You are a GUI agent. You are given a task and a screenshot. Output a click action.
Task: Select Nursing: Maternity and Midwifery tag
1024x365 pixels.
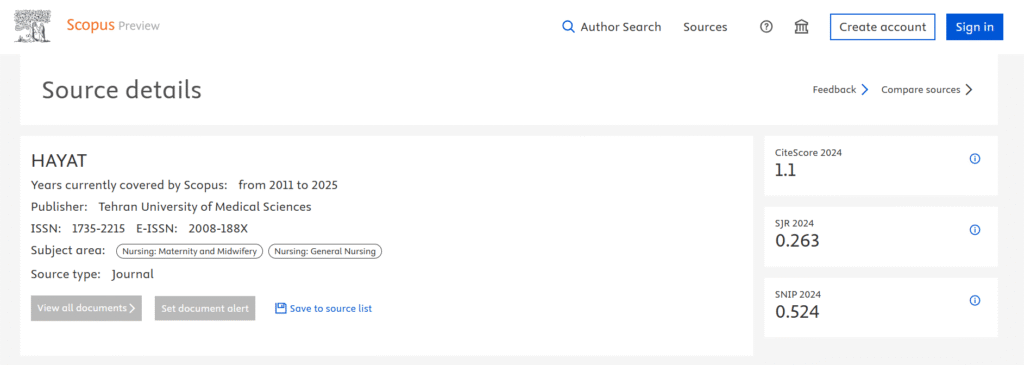190,251
